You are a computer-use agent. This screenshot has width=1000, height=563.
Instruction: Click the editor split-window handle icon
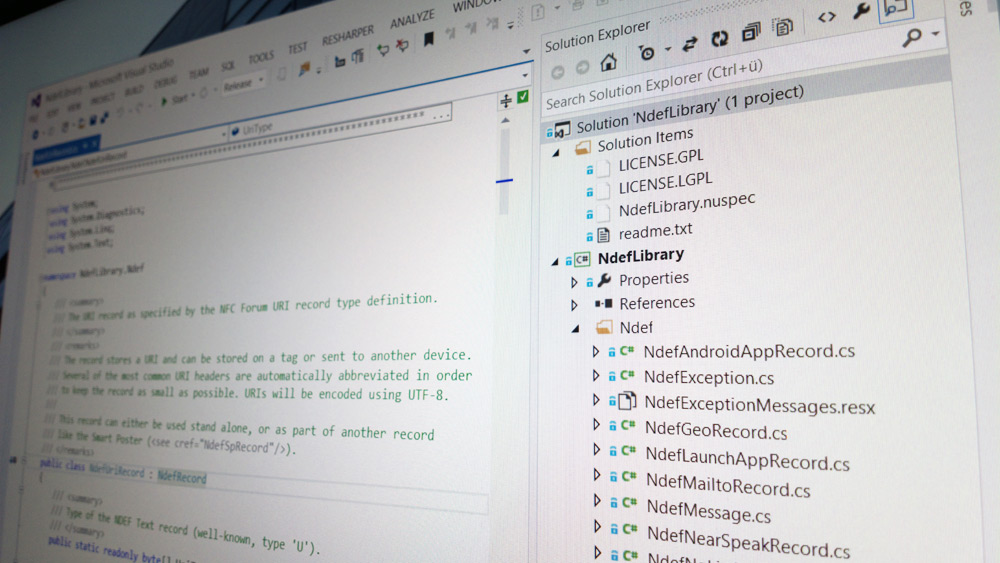pyautogui.click(x=505, y=101)
